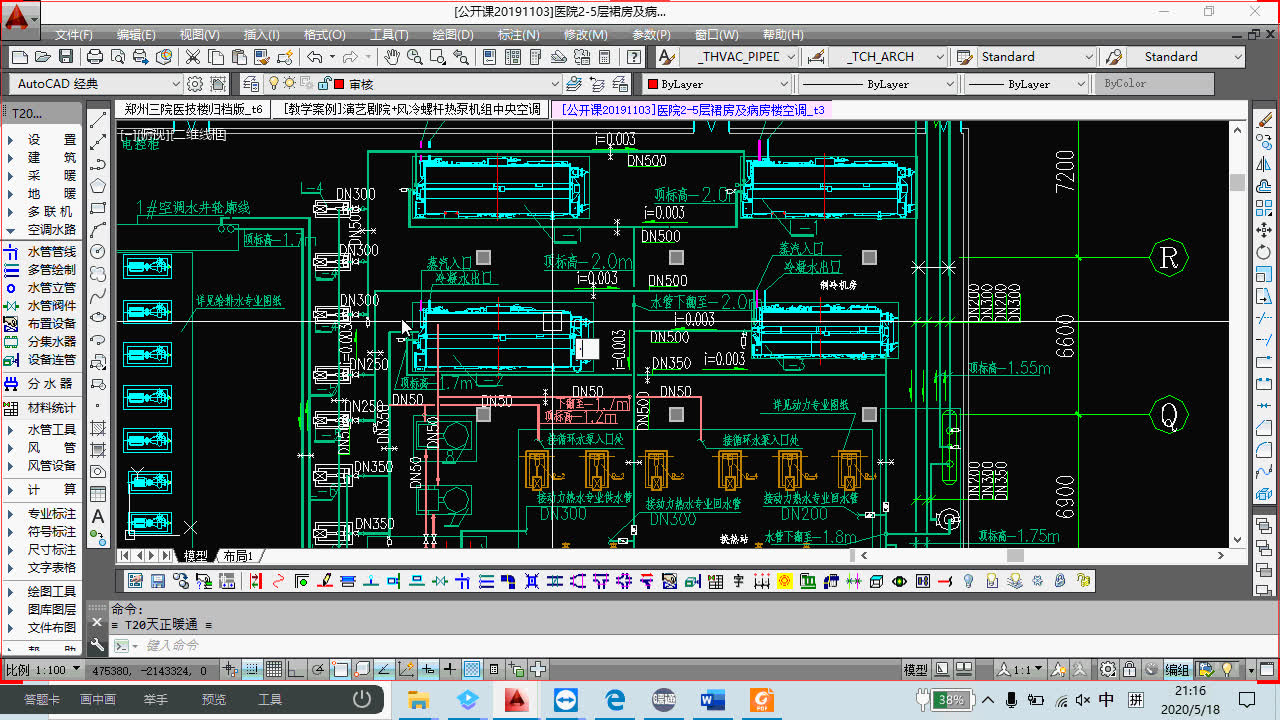Open the 比例 1:100 scale dropdown
Viewport: 1280px width, 720px height.
(x=44, y=670)
